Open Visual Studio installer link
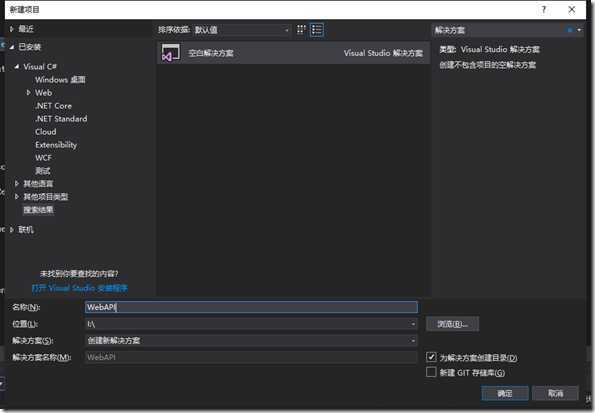 coord(80,288)
